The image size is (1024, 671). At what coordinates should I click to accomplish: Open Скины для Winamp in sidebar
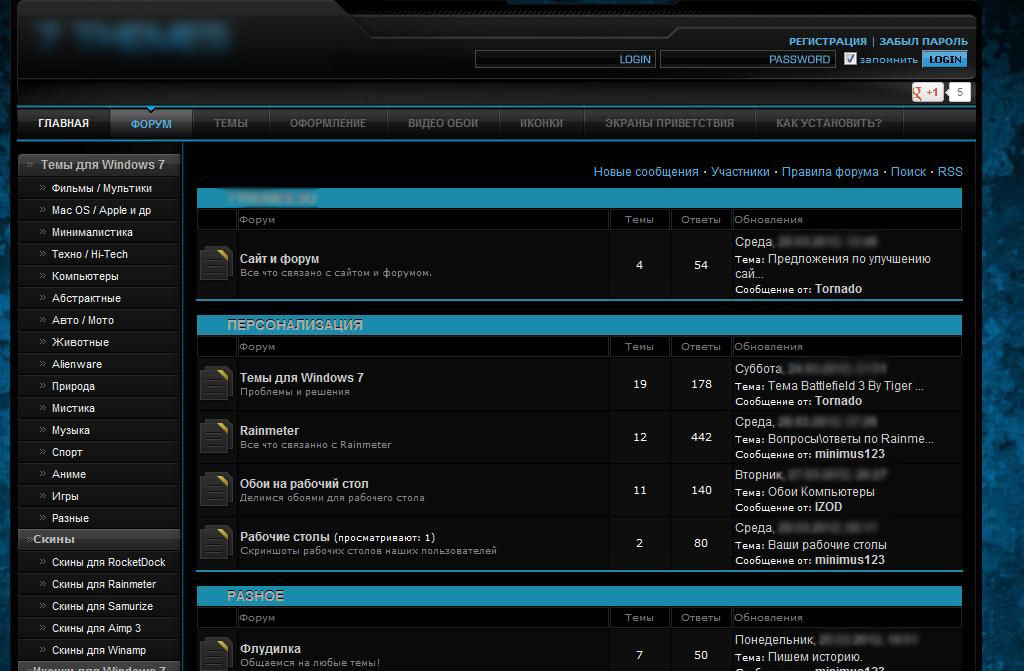[99, 651]
